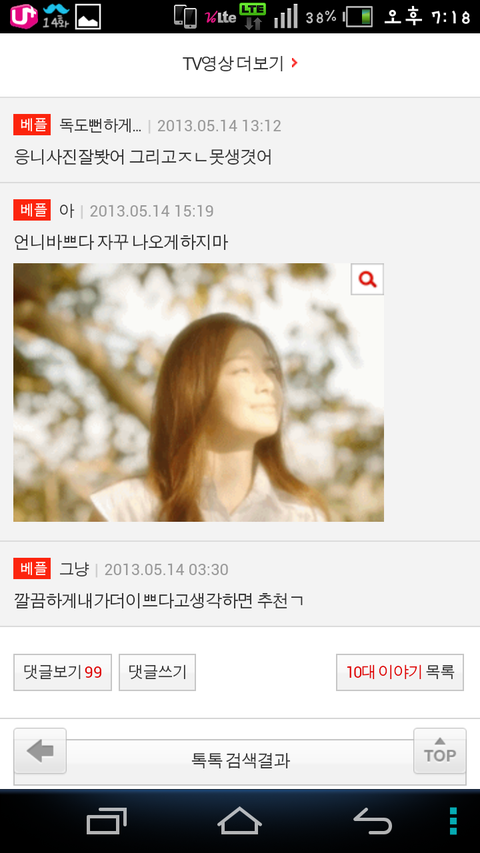480x853 pixels.
Task: Tap the magnifier icon on the photo
Action: [x=367, y=280]
